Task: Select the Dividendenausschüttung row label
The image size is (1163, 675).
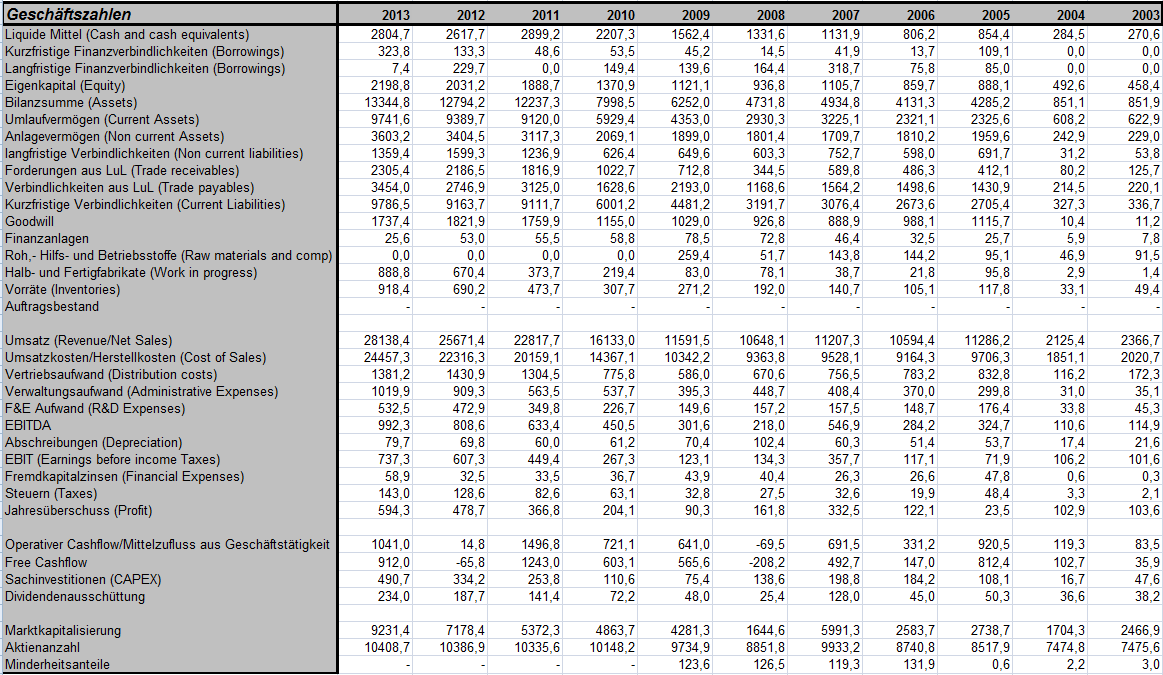Action: (x=75, y=597)
